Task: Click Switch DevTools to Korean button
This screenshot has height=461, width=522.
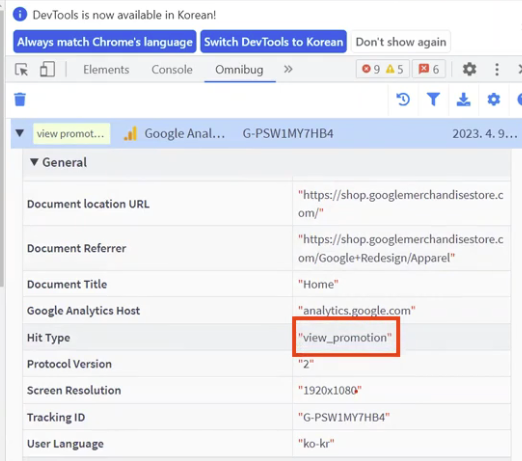Action: pos(273,42)
